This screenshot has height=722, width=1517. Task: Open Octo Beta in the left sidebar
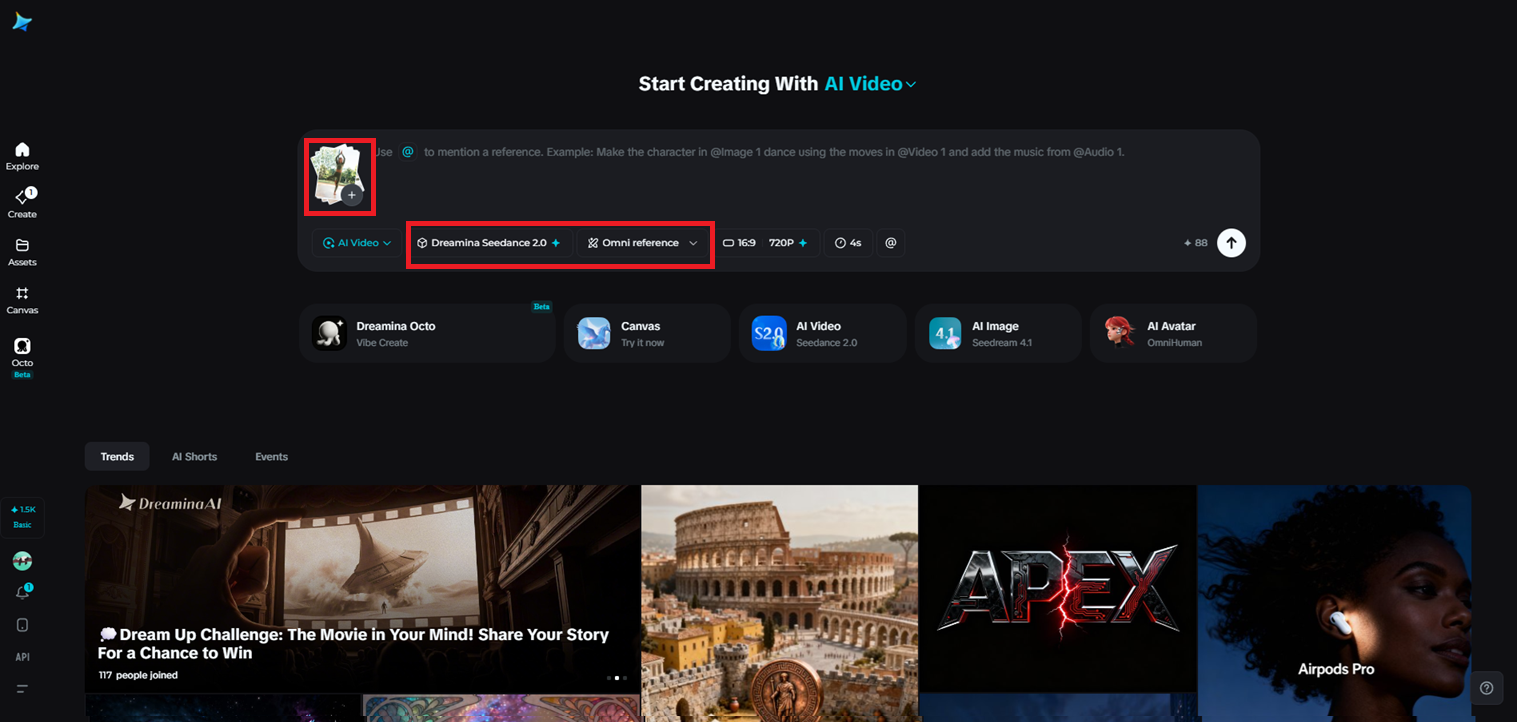(22, 358)
